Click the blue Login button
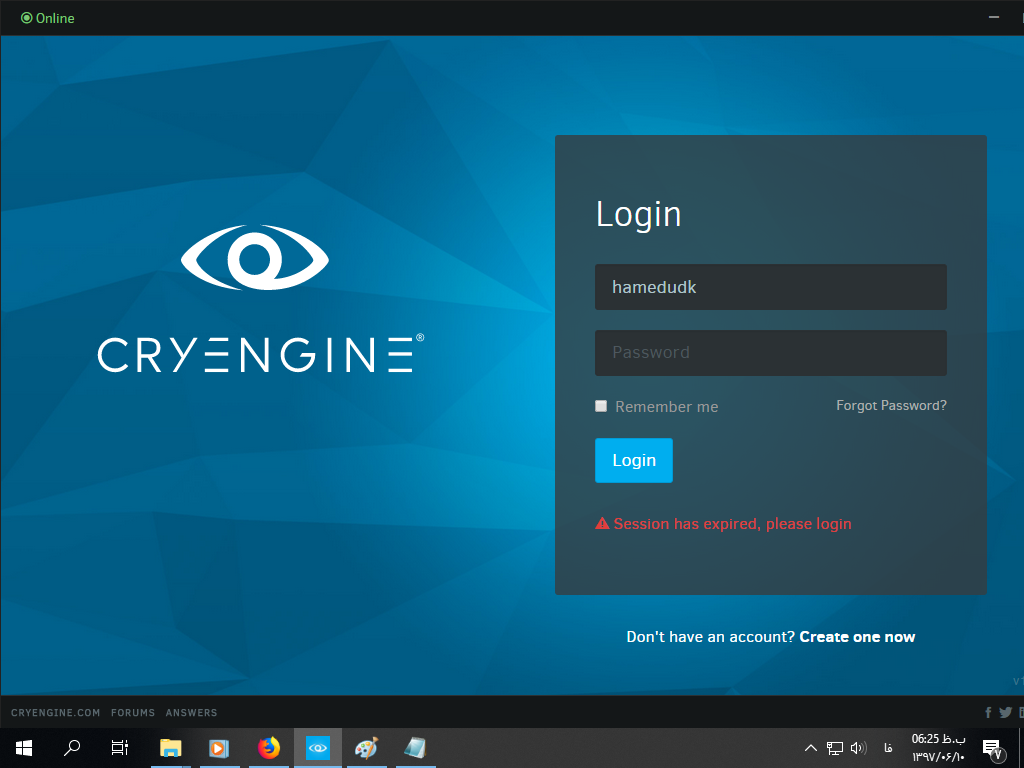This screenshot has width=1024, height=768. pos(633,460)
